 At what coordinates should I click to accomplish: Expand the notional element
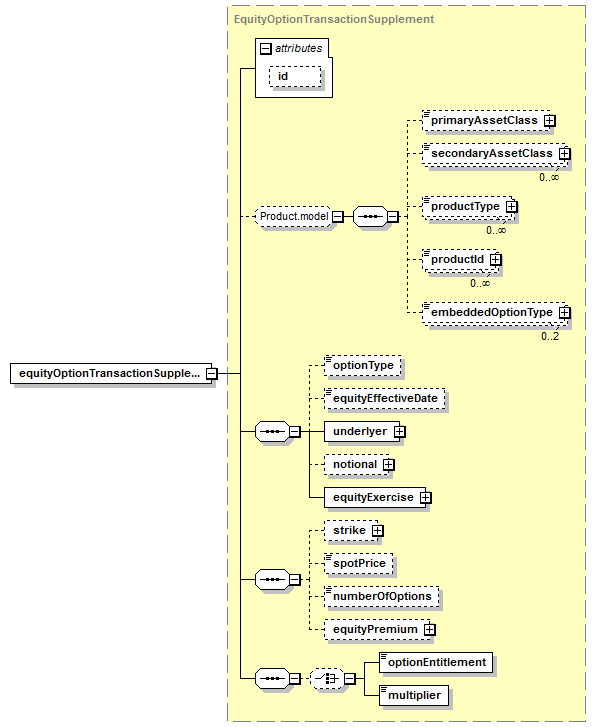tap(389, 465)
